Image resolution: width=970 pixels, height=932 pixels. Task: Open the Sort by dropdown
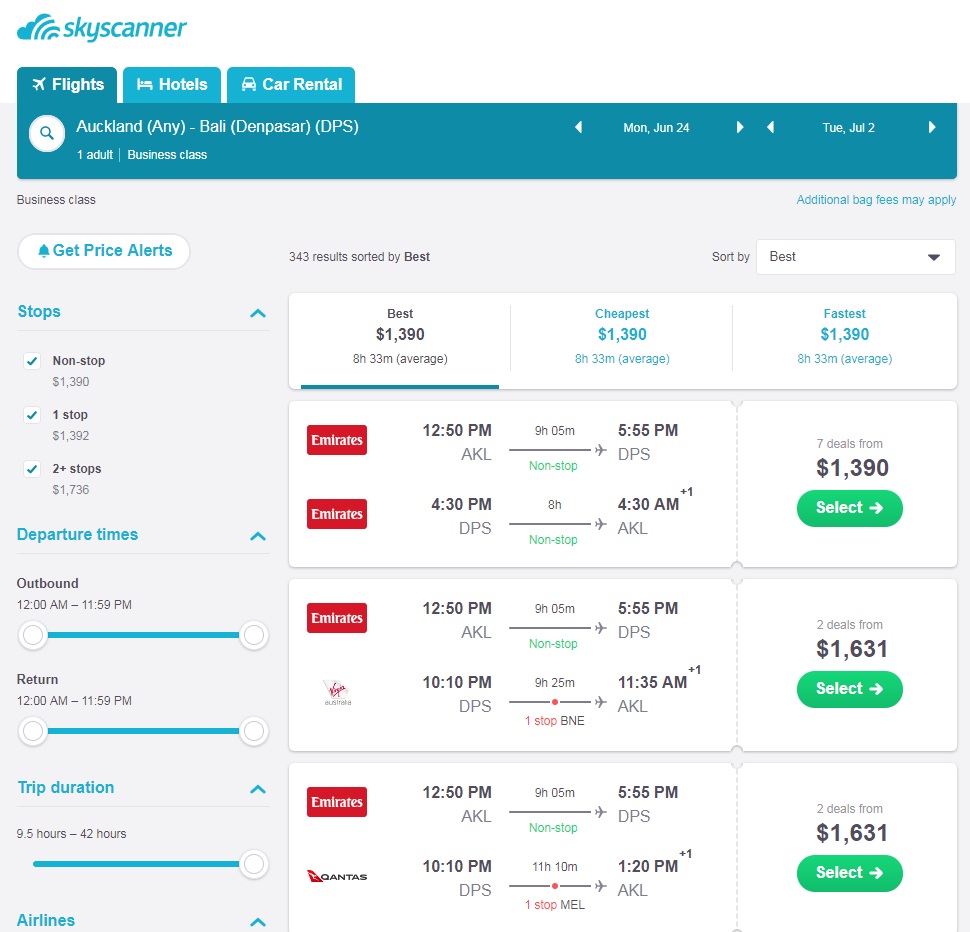(856, 257)
